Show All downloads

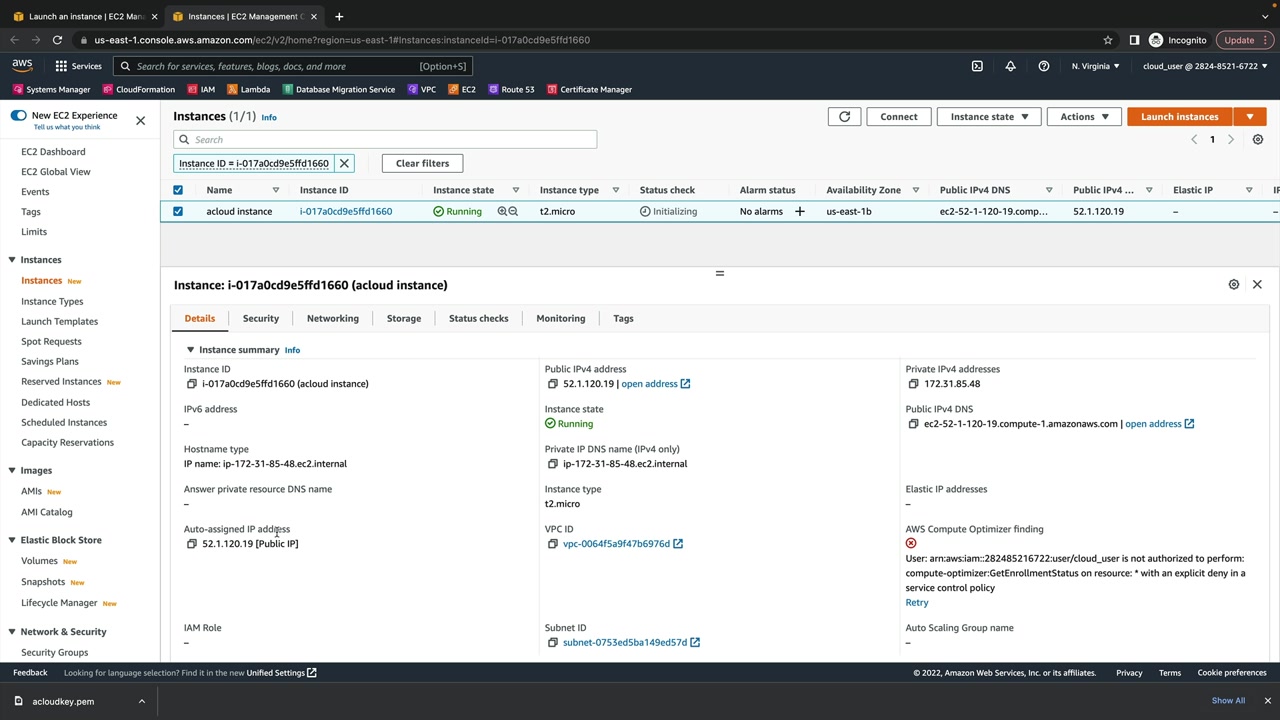(1228, 701)
